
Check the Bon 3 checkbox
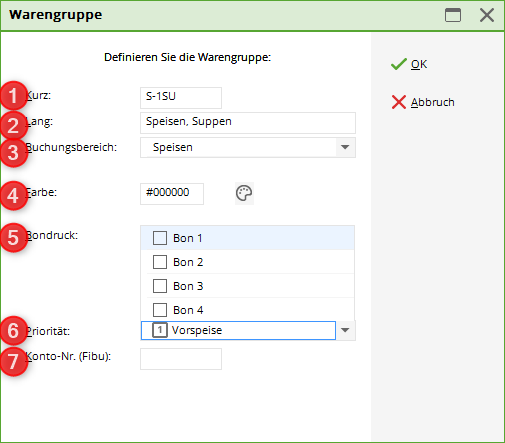pos(160,286)
